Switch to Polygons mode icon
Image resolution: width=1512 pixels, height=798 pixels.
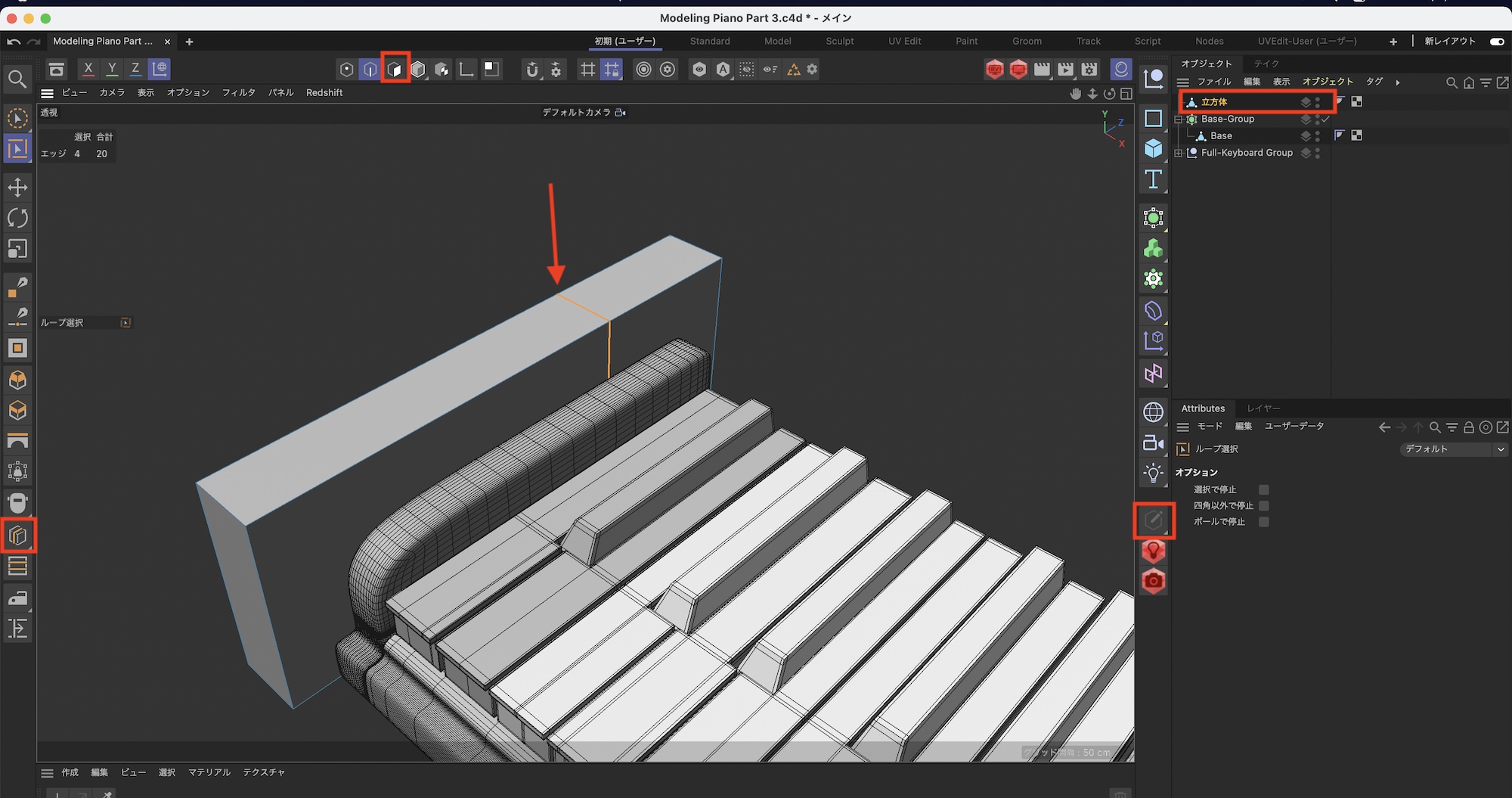pos(395,70)
